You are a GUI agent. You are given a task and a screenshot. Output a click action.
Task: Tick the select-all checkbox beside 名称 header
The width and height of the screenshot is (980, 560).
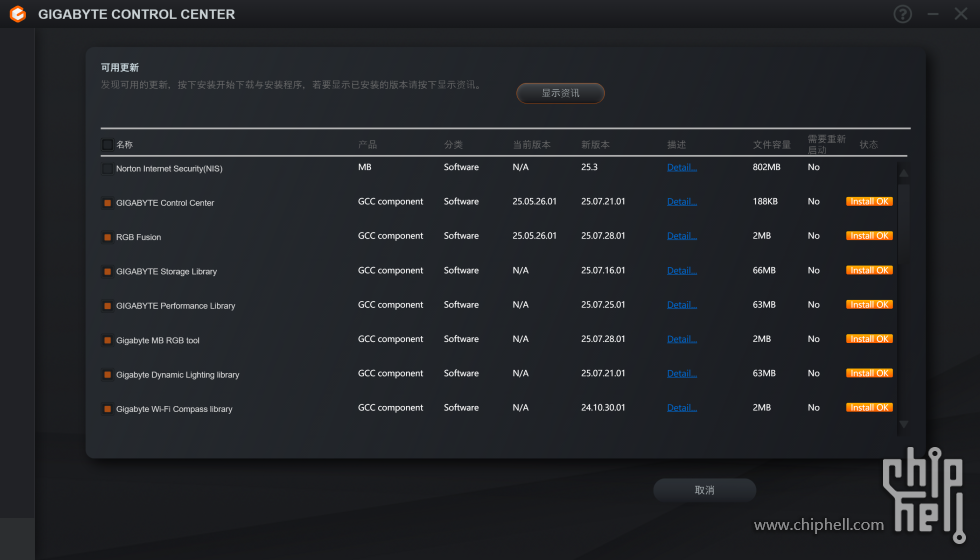point(108,144)
